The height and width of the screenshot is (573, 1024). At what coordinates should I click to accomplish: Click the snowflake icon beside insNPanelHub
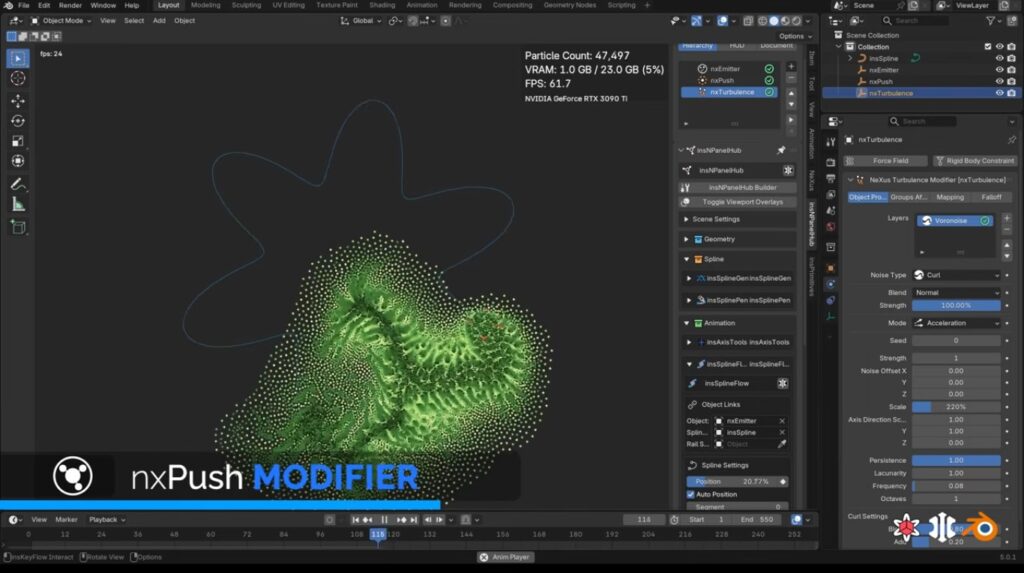click(x=788, y=171)
